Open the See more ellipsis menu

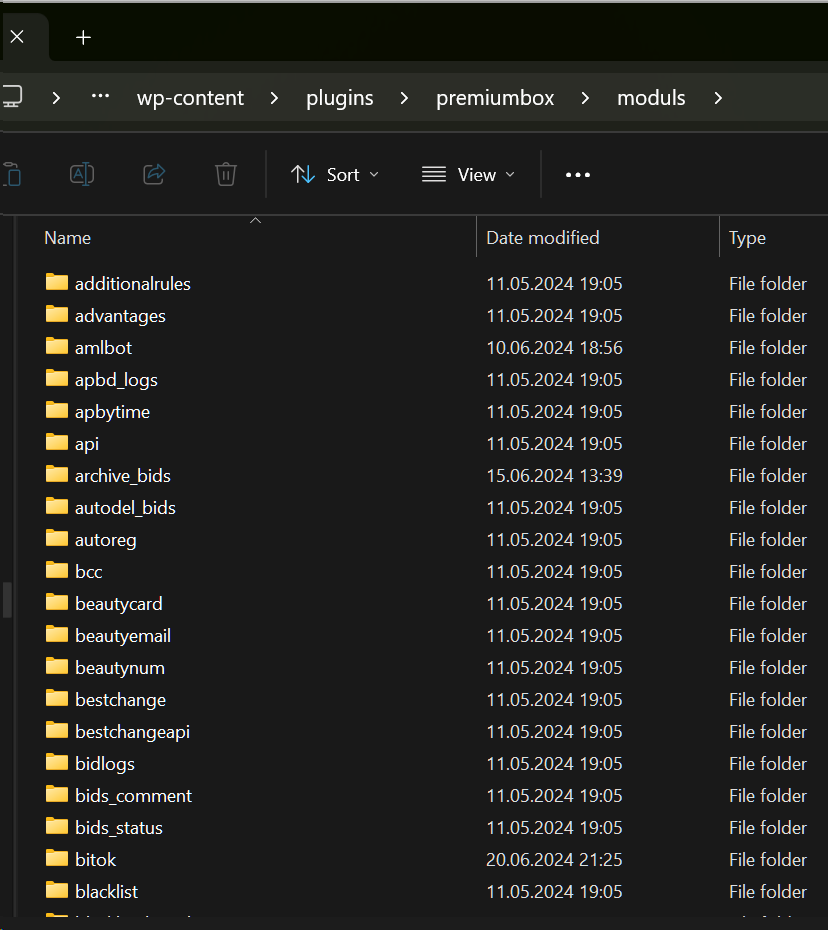[577, 174]
